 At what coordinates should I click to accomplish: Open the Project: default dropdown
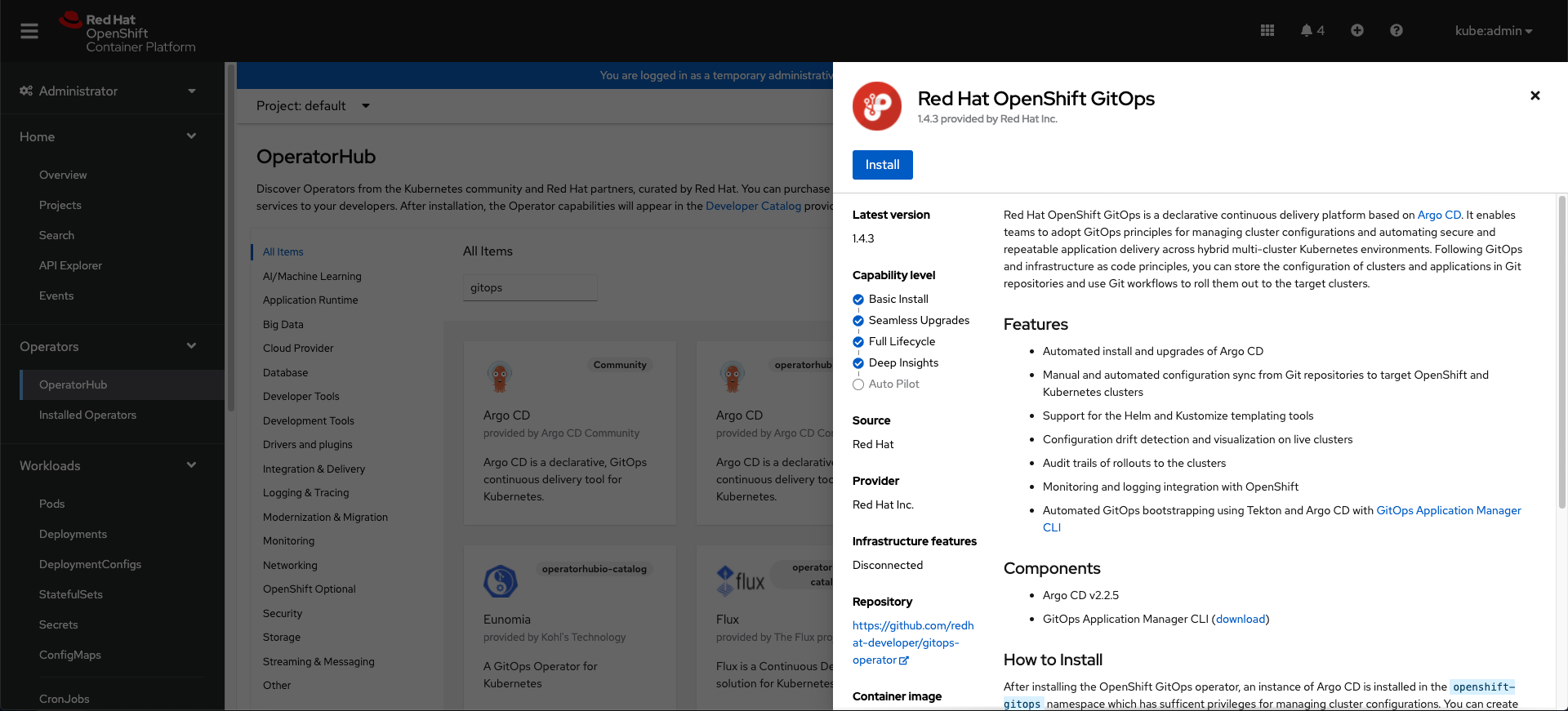[313, 106]
